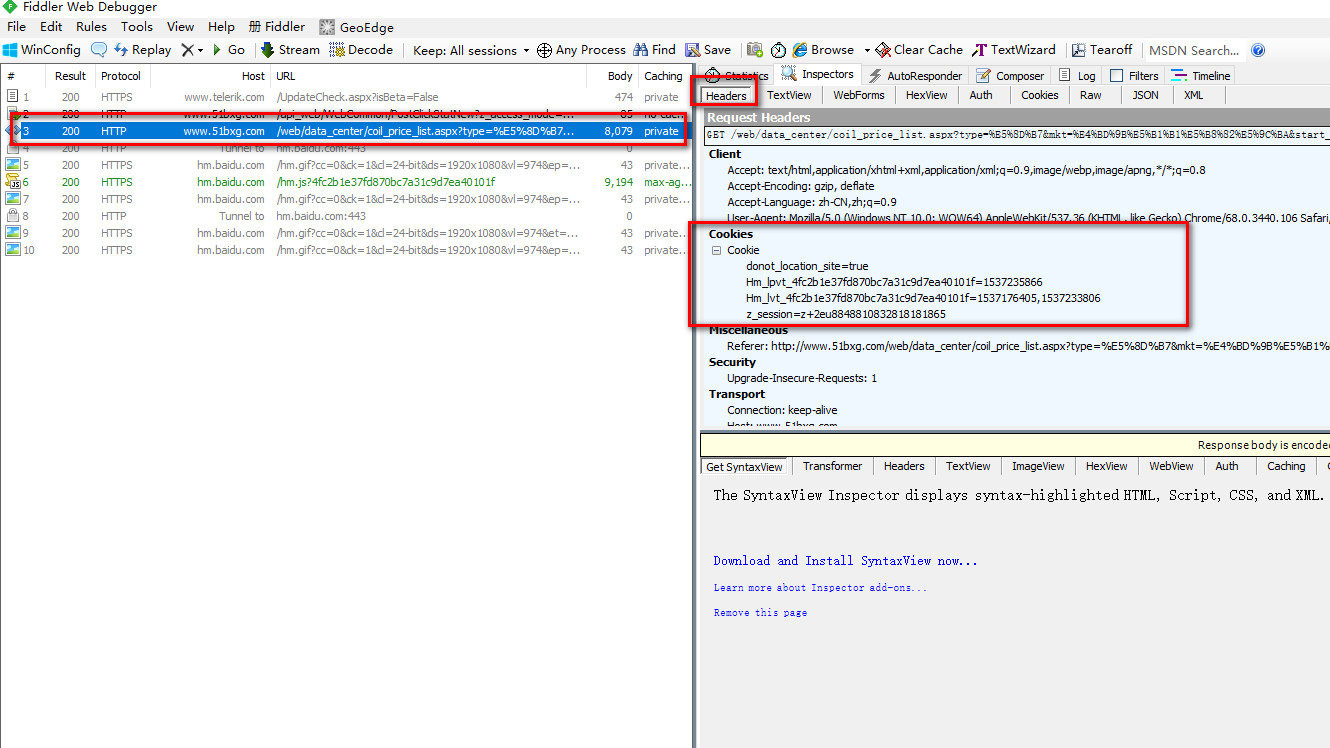Open Find sessions with binoculars icon
Screen dimensions: 1330x748
coord(655,50)
